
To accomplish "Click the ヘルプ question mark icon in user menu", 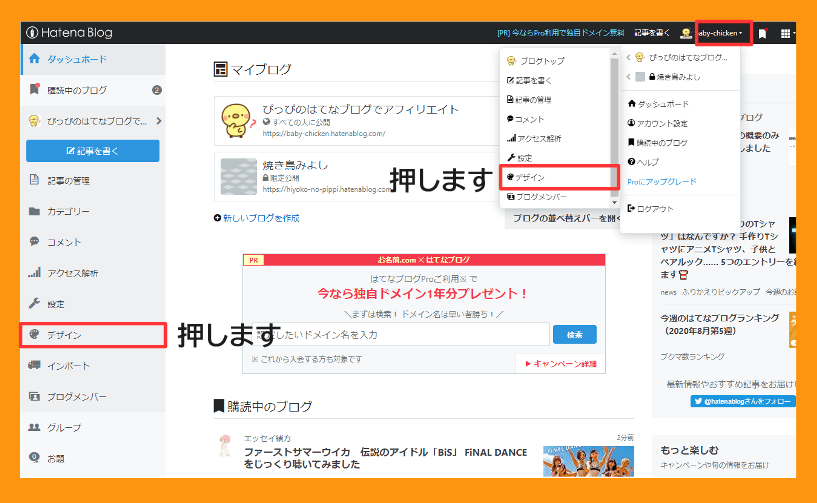I will click(631, 162).
